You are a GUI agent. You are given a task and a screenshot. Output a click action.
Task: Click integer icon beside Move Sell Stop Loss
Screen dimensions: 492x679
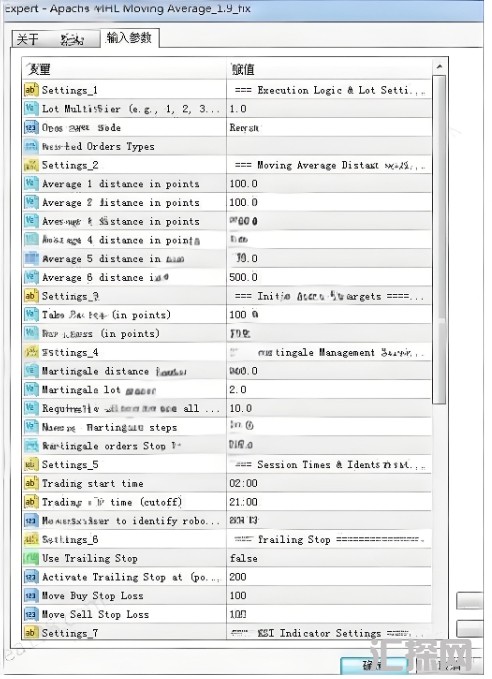pos(31,614)
